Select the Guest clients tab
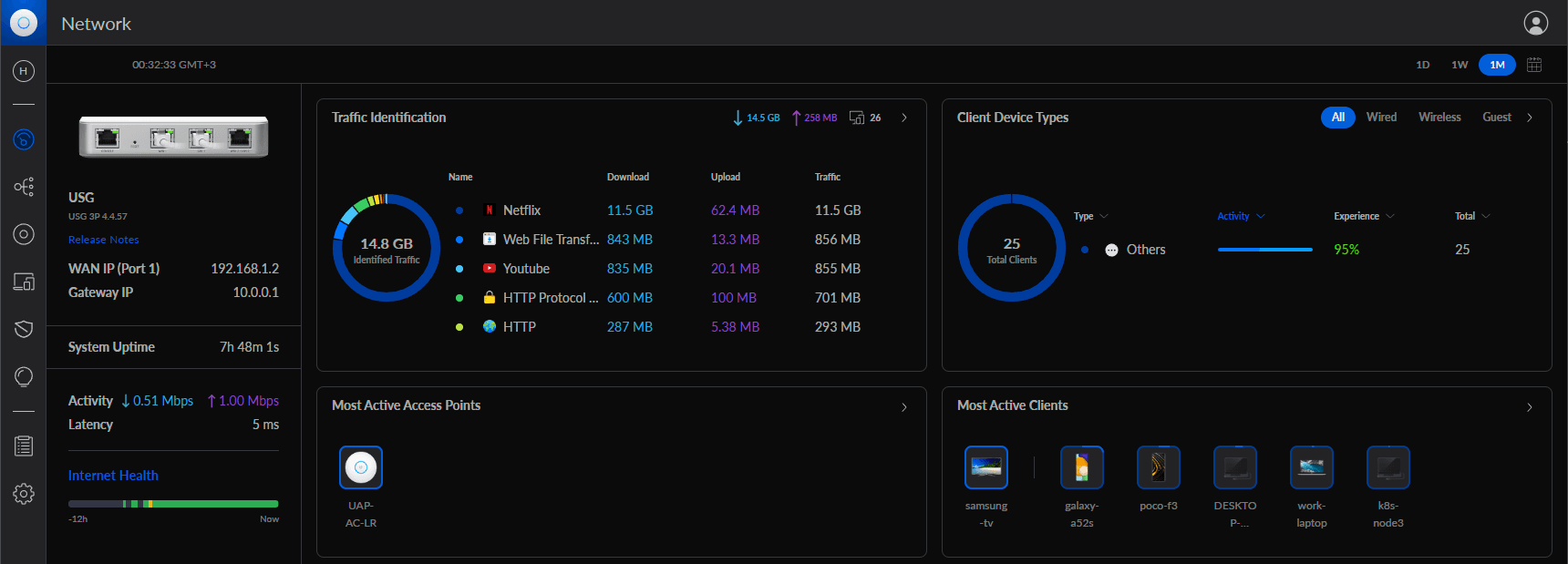 [1496, 118]
